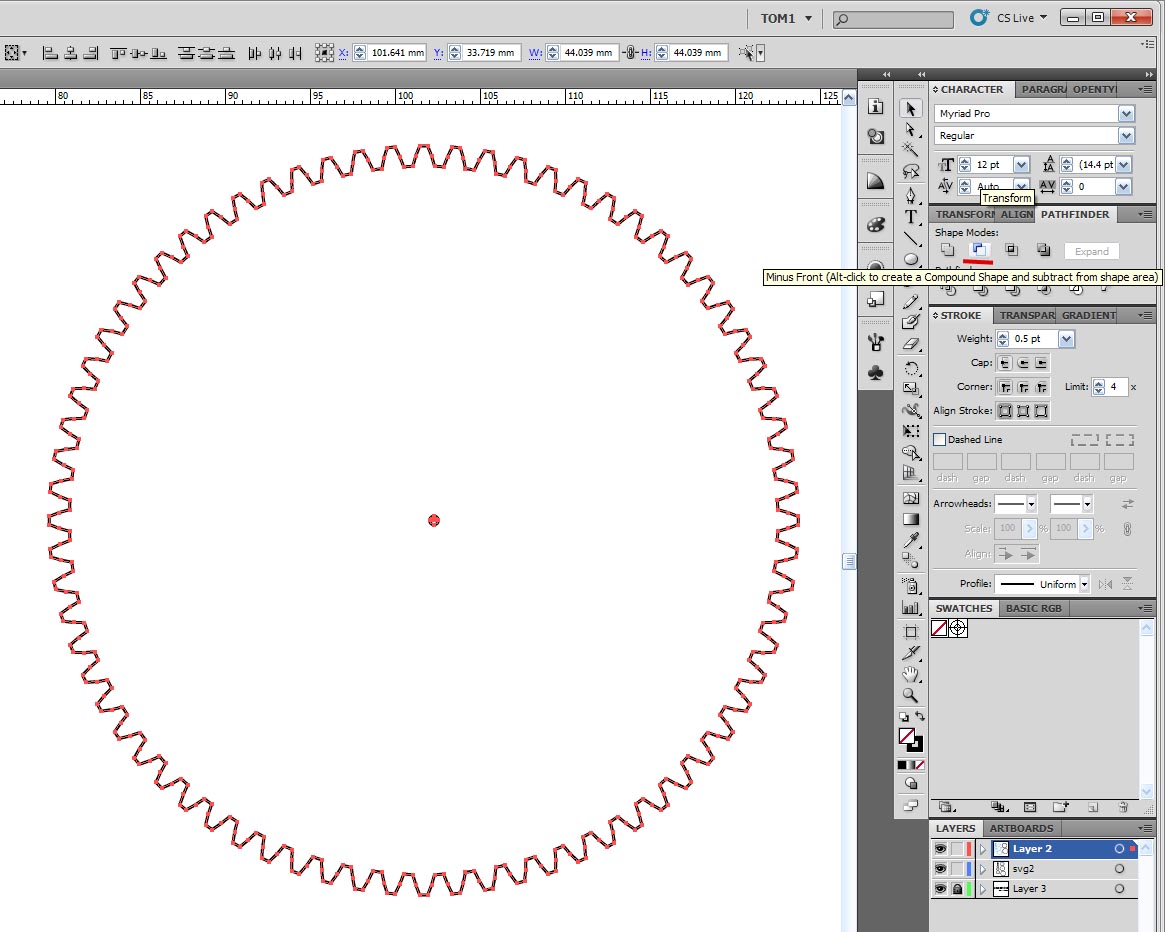This screenshot has height=932, width=1165.
Task: Hide Layer 2 with eye icon
Action: coord(940,849)
